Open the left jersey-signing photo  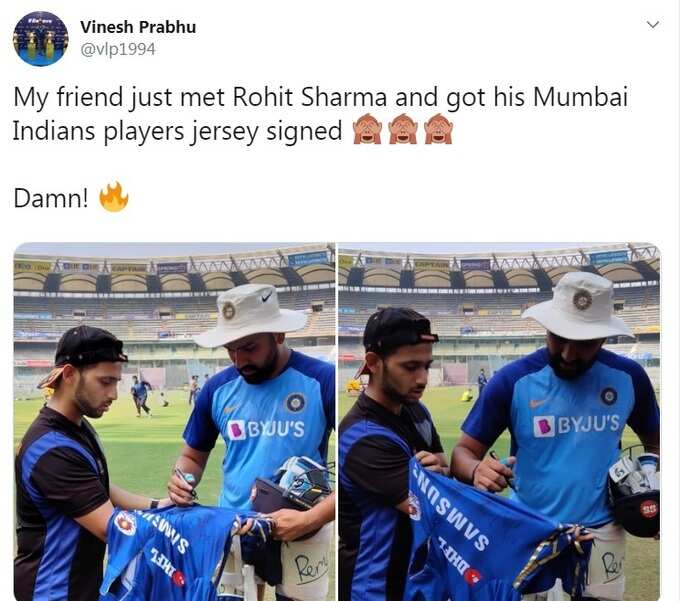174,421
